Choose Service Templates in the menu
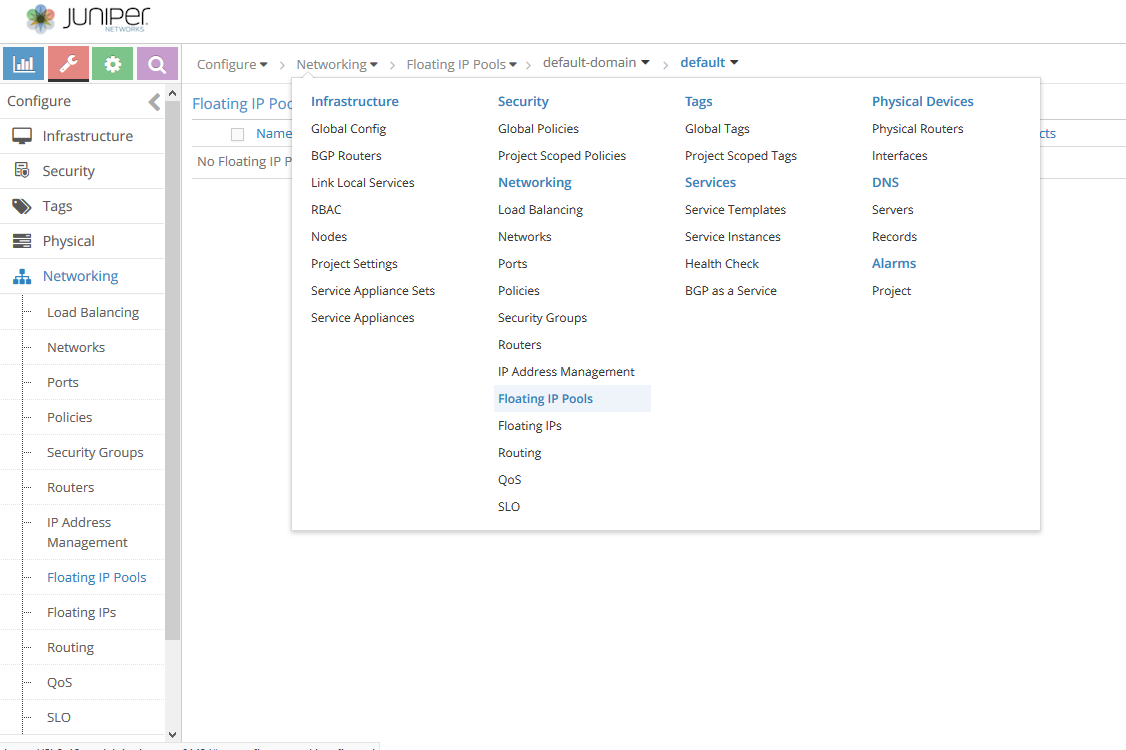The height and width of the screenshot is (750, 1126). [x=735, y=210]
